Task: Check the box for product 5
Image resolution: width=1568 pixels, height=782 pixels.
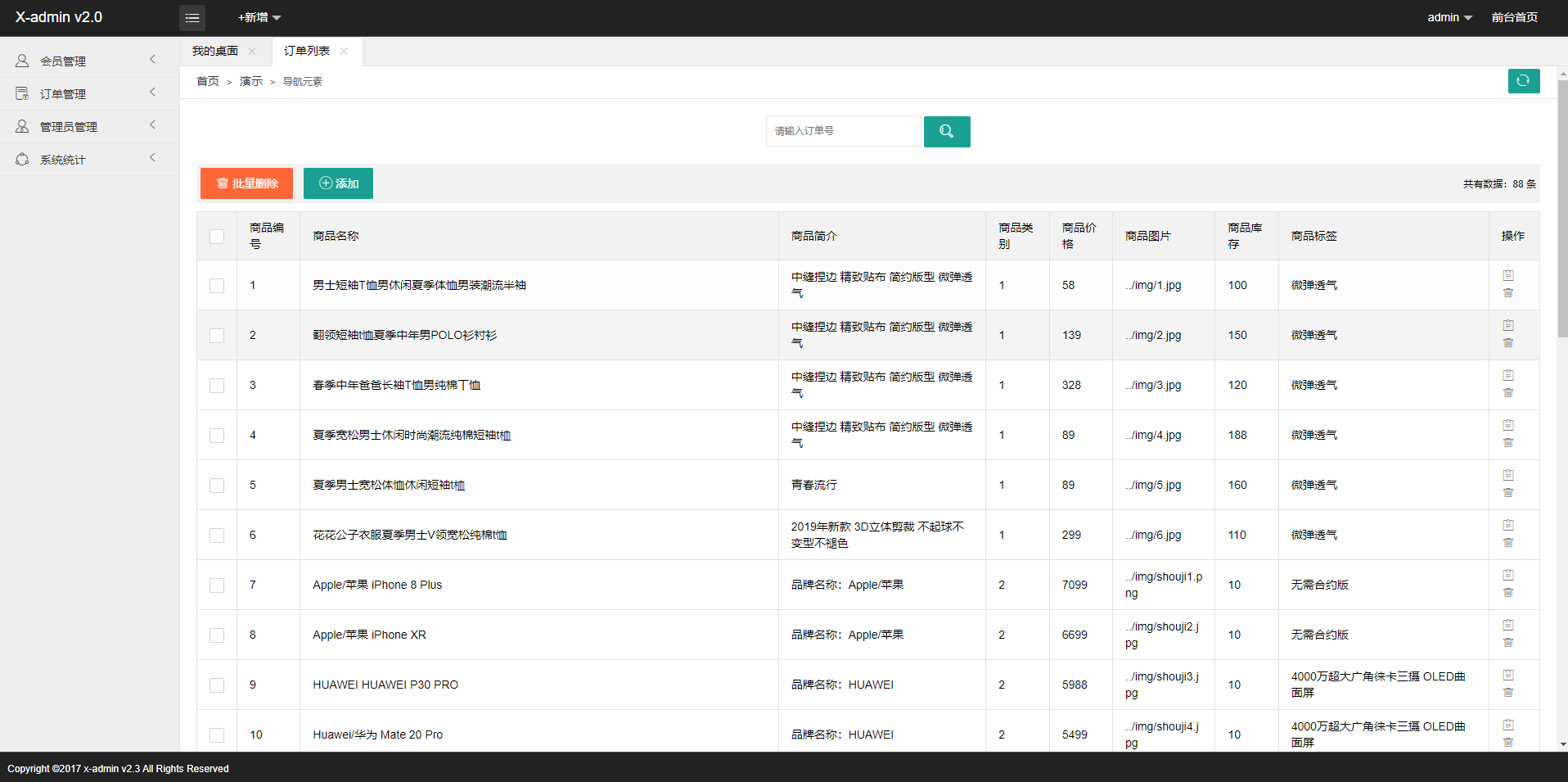Action: pyautogui.click(x=217, y=486)
